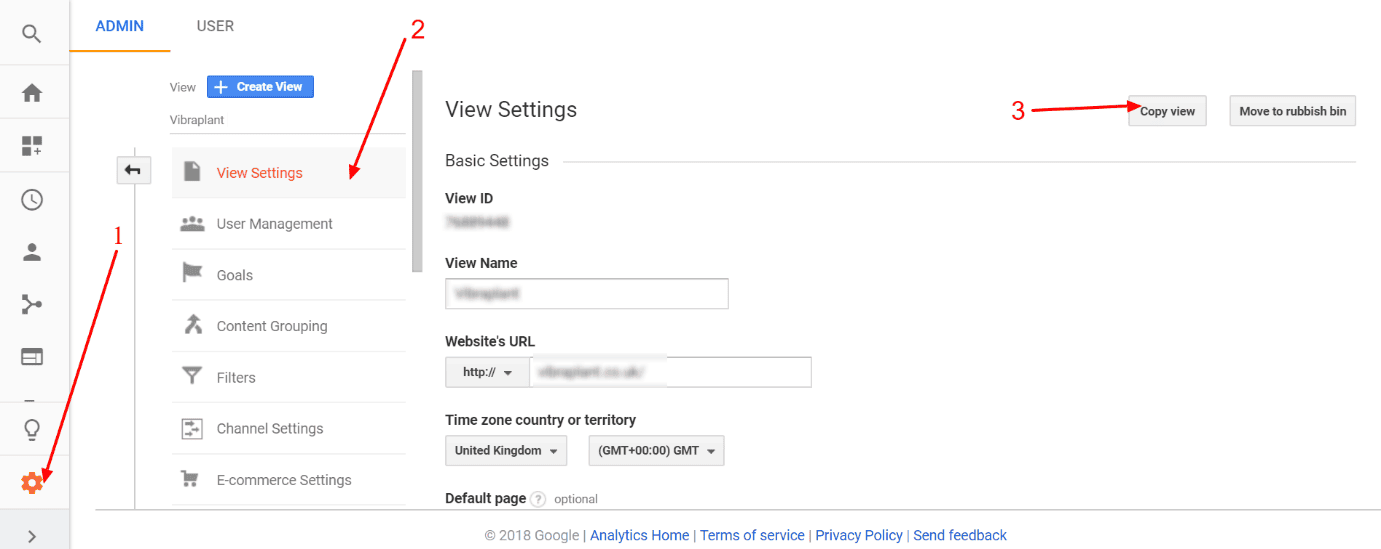Open the Privacy Policy footer link
This screenshot has height=549, width=1381.
point(859,535)
